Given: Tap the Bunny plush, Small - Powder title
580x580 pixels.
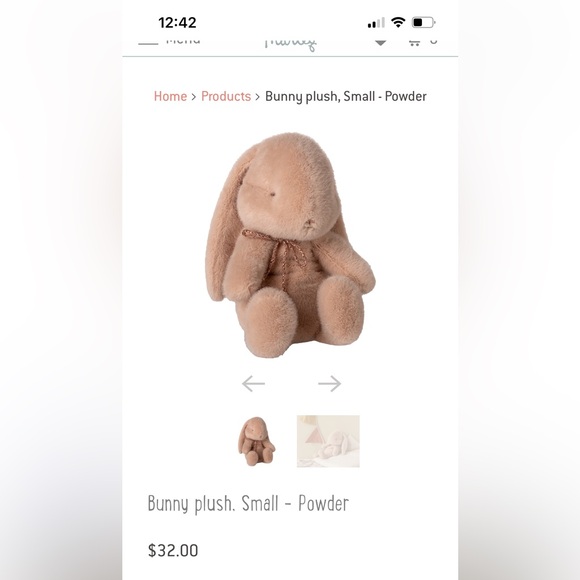Looking at the screenshot, I should coord(248,504).
